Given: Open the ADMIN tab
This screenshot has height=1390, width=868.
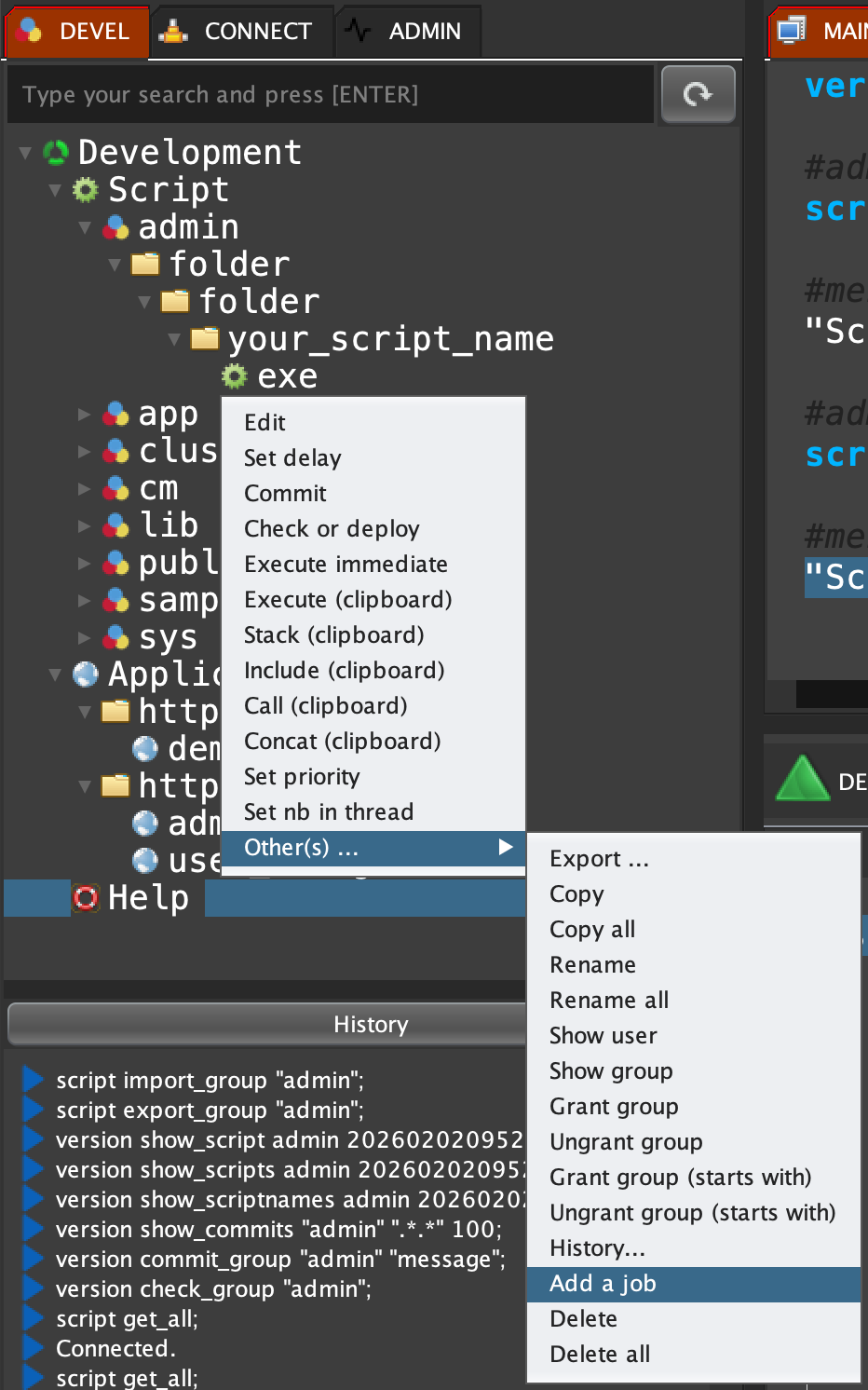Looking at the screenshot, I should (407, 32).
